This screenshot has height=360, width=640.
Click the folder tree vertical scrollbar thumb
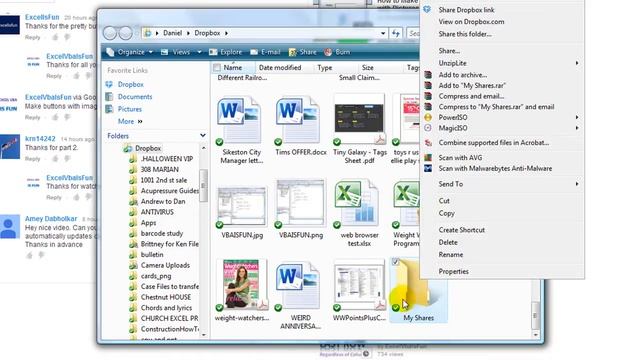pos(203,186)
